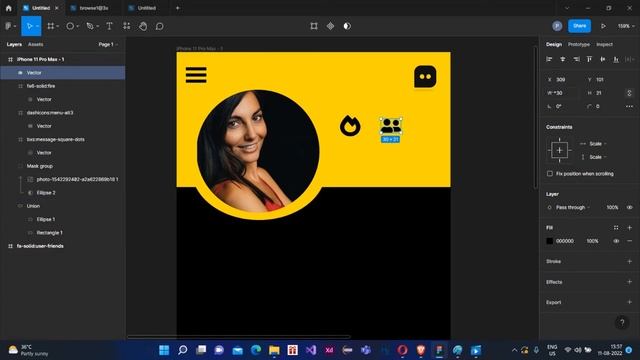Screen dimensions: 640x360
Task: Select the Text tool
Action: [109, 26]
